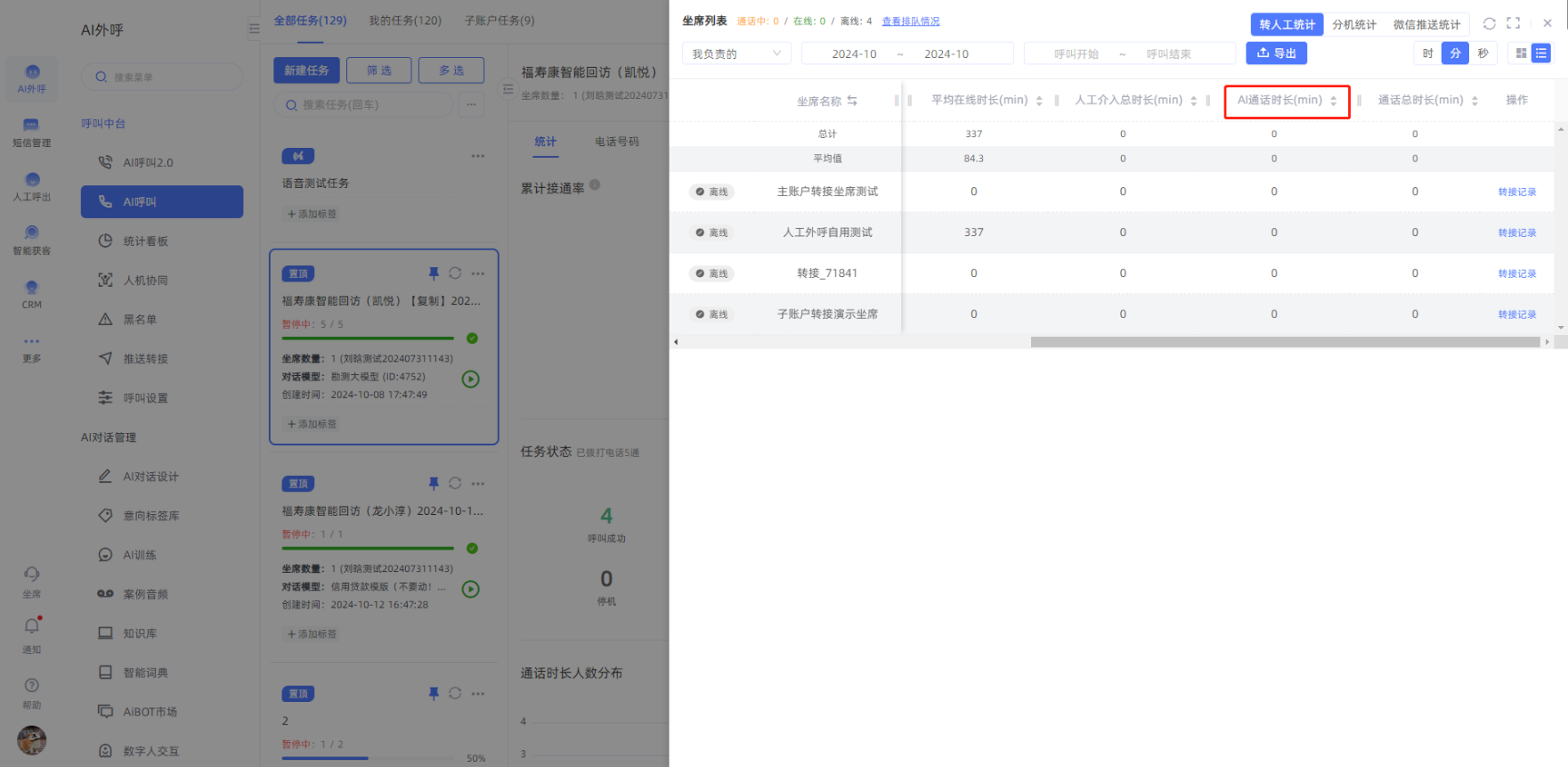Set the time unit to 时 (hours)
Image resolution: width=1568 pixels, height=767 pixels.
pos(1427,53)
